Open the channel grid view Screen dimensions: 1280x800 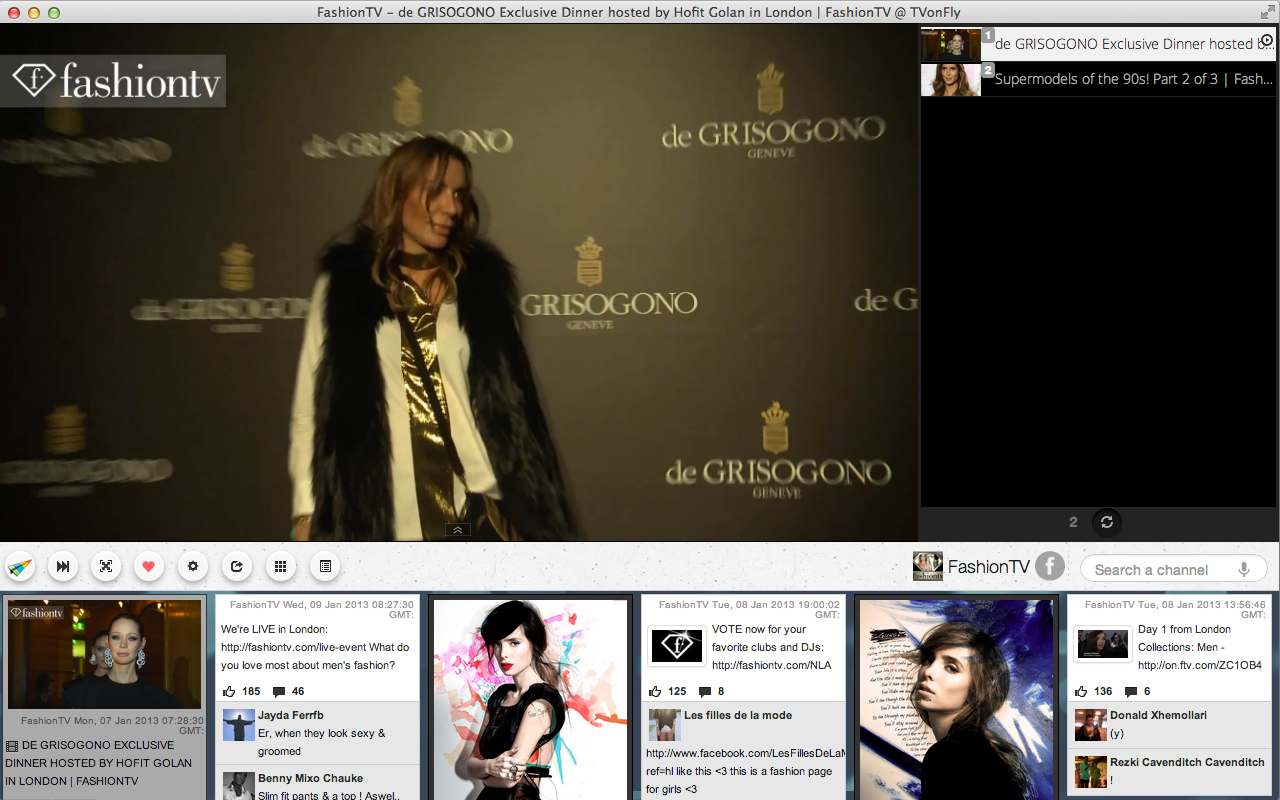281,567
